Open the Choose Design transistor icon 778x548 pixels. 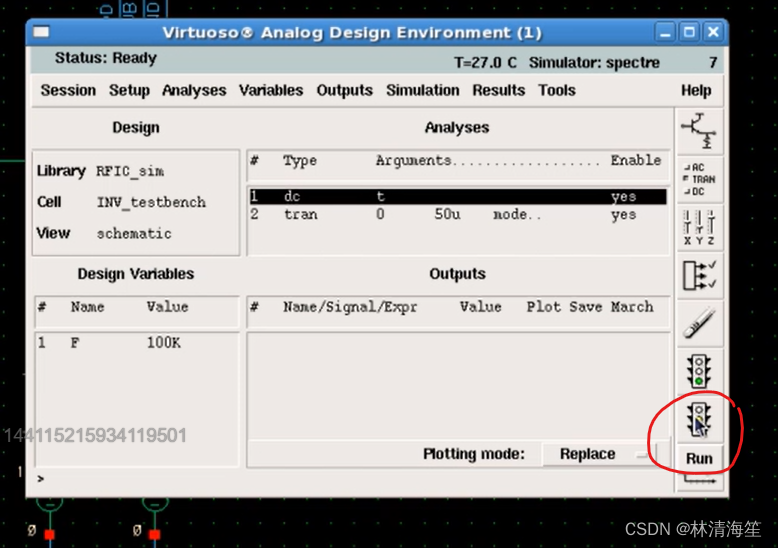click(x=699, y=132)
